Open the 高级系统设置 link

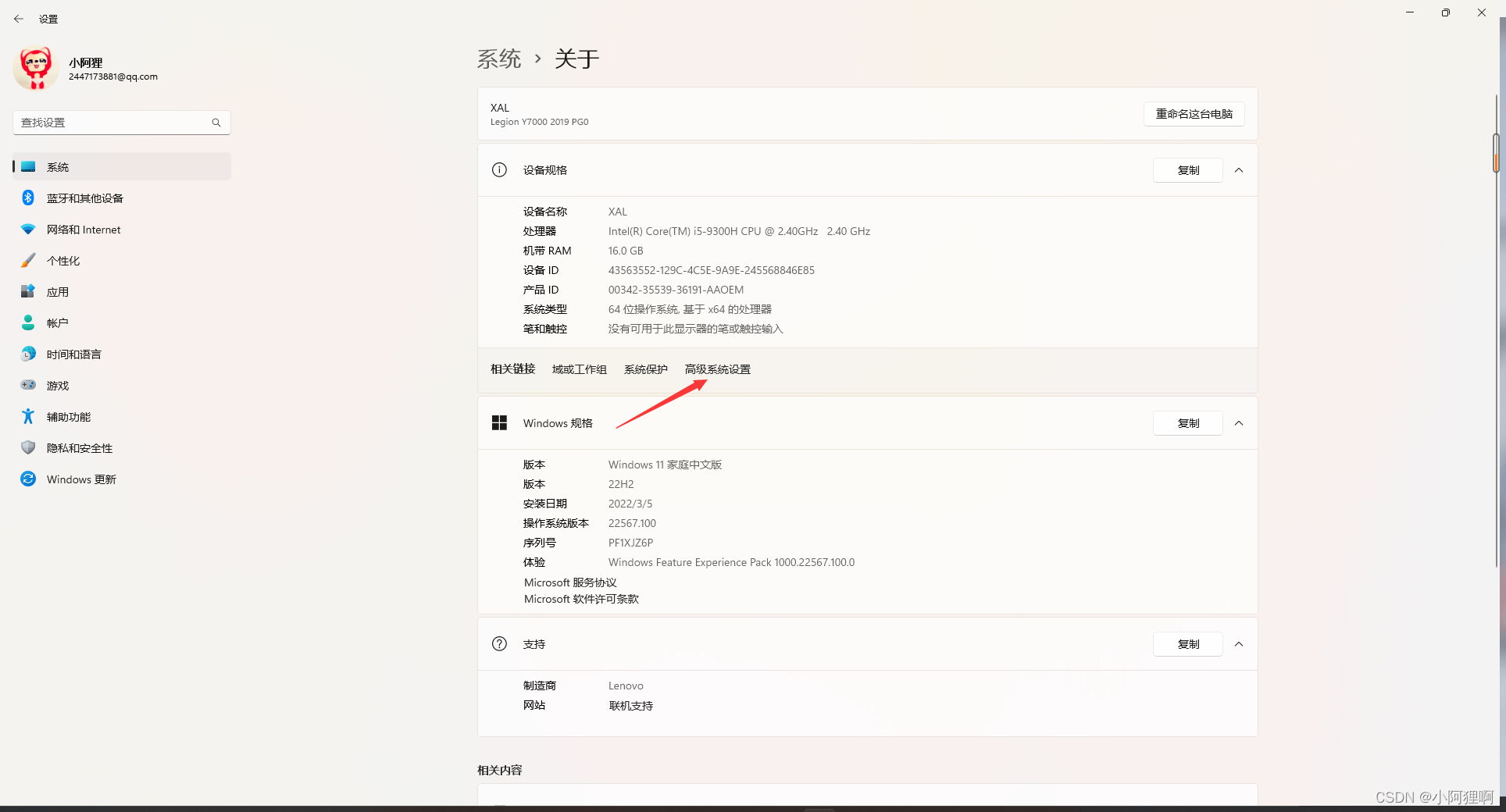(x=717, y=369)
